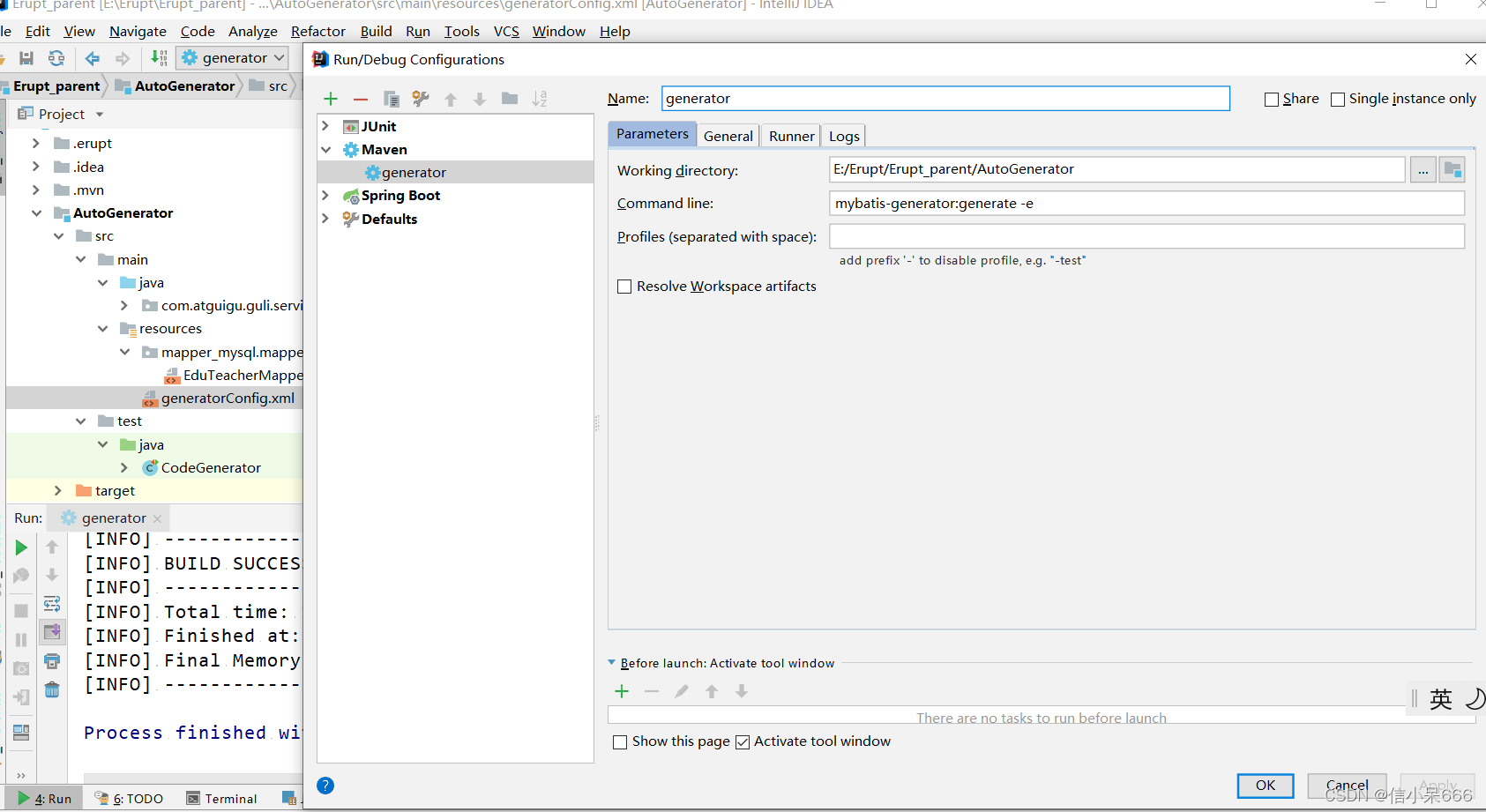Collapse the Maven configuration node
The width and height of the screenshot is (1486, 812).
click(x=325, y=150)
